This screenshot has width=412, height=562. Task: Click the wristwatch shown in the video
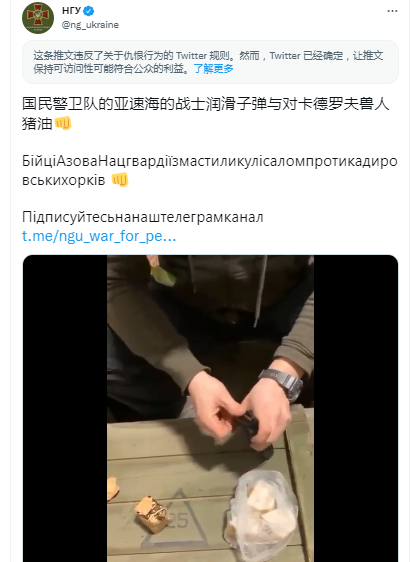(284, 384)
